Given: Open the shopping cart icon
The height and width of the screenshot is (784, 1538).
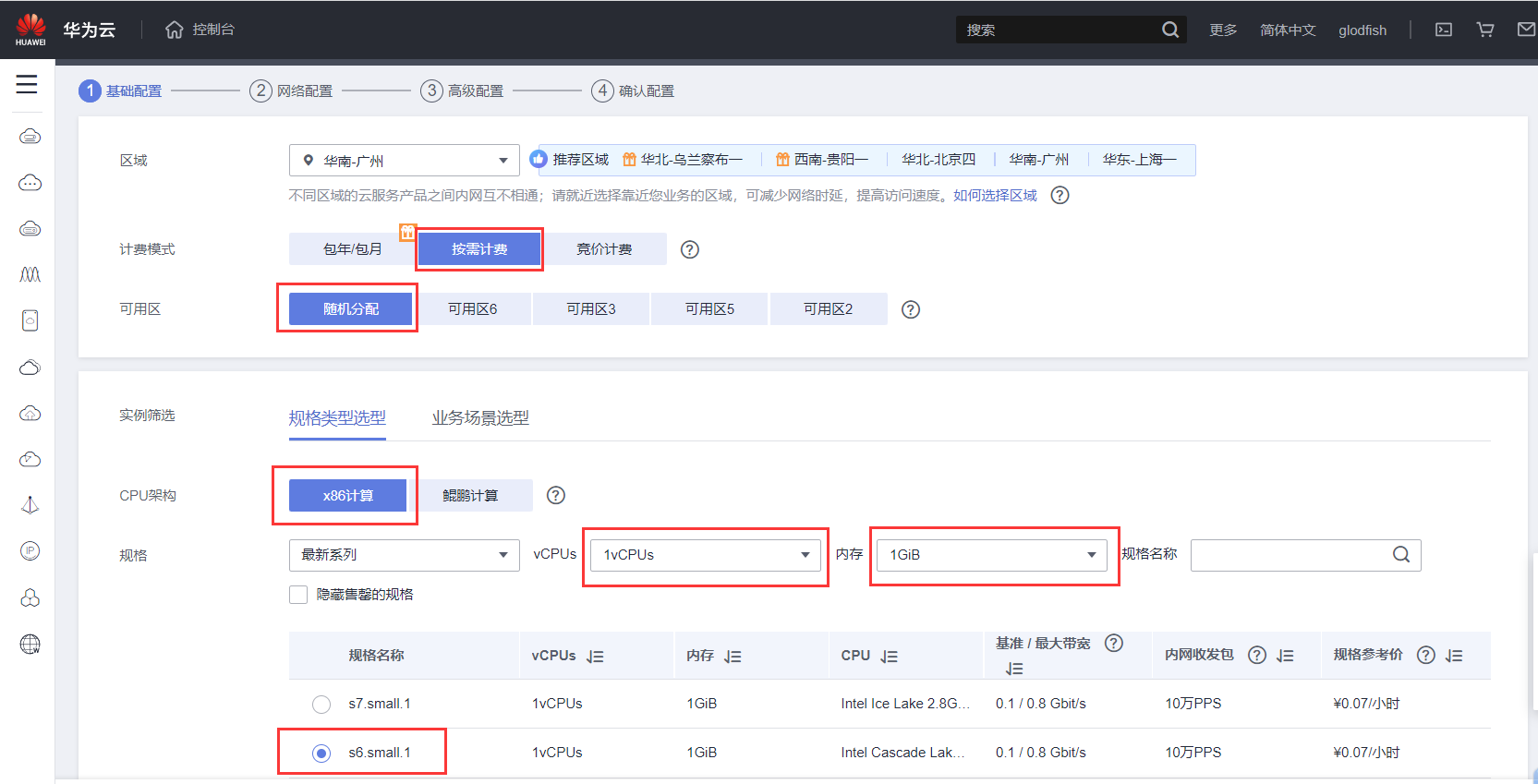Looking at the screenshot, I should tap(1485, 30).
